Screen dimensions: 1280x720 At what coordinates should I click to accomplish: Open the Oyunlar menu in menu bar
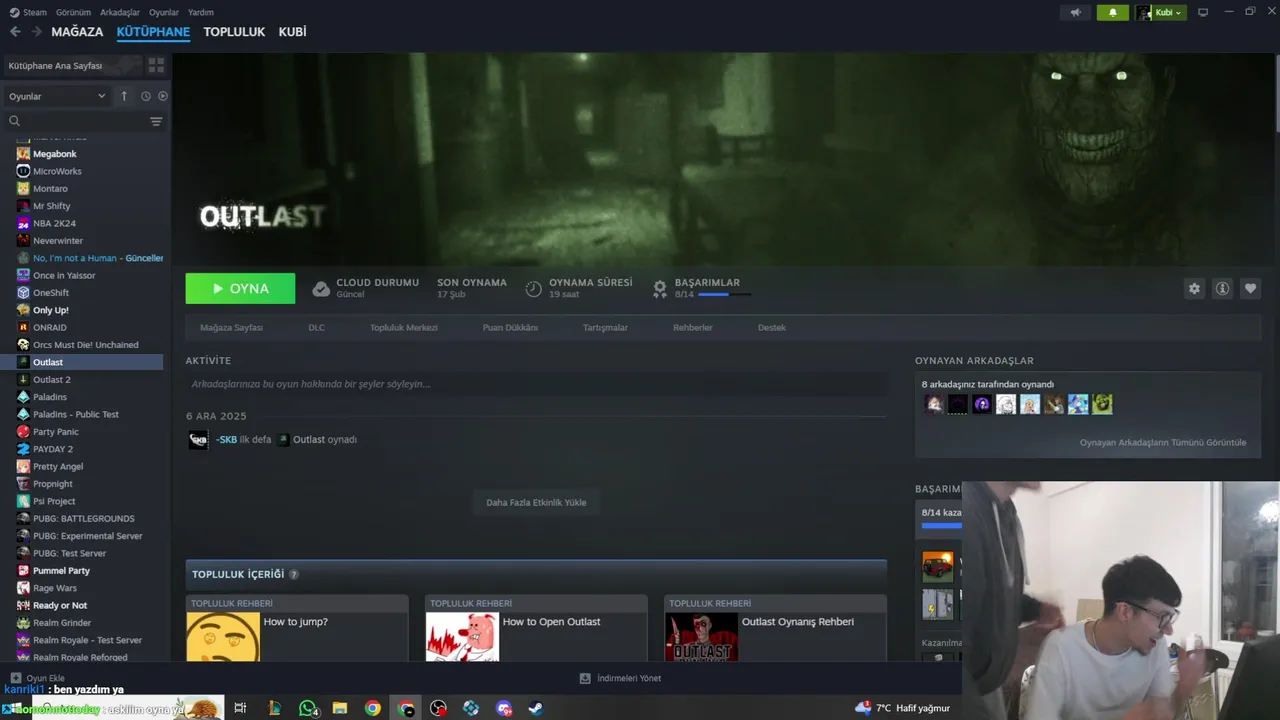[164, 12]
